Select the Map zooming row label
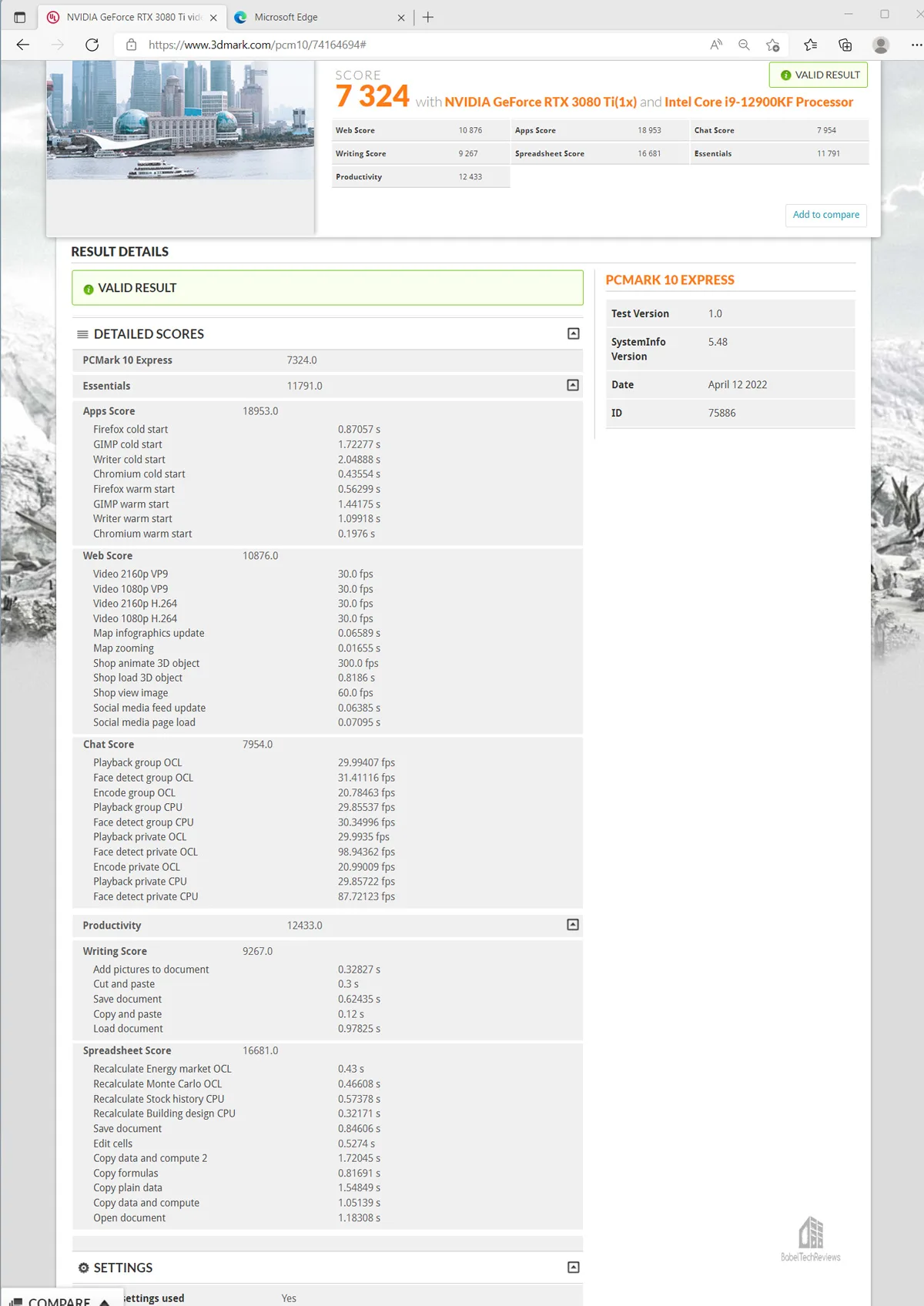 click(x=123, y=648)
